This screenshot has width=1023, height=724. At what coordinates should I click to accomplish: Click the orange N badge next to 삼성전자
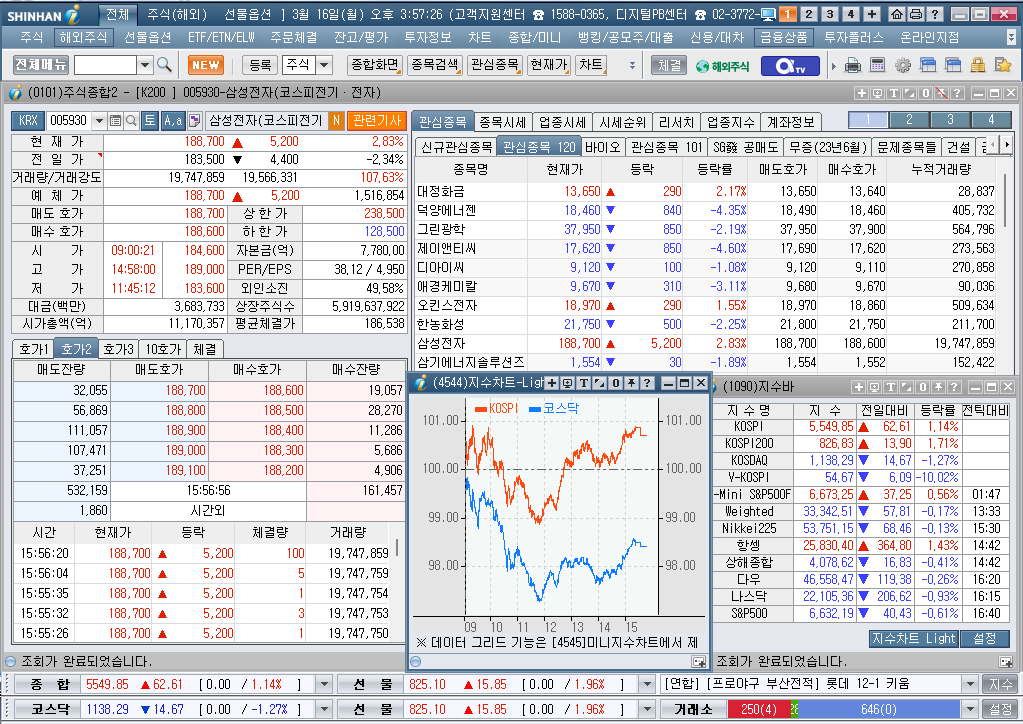coord(337,121)
